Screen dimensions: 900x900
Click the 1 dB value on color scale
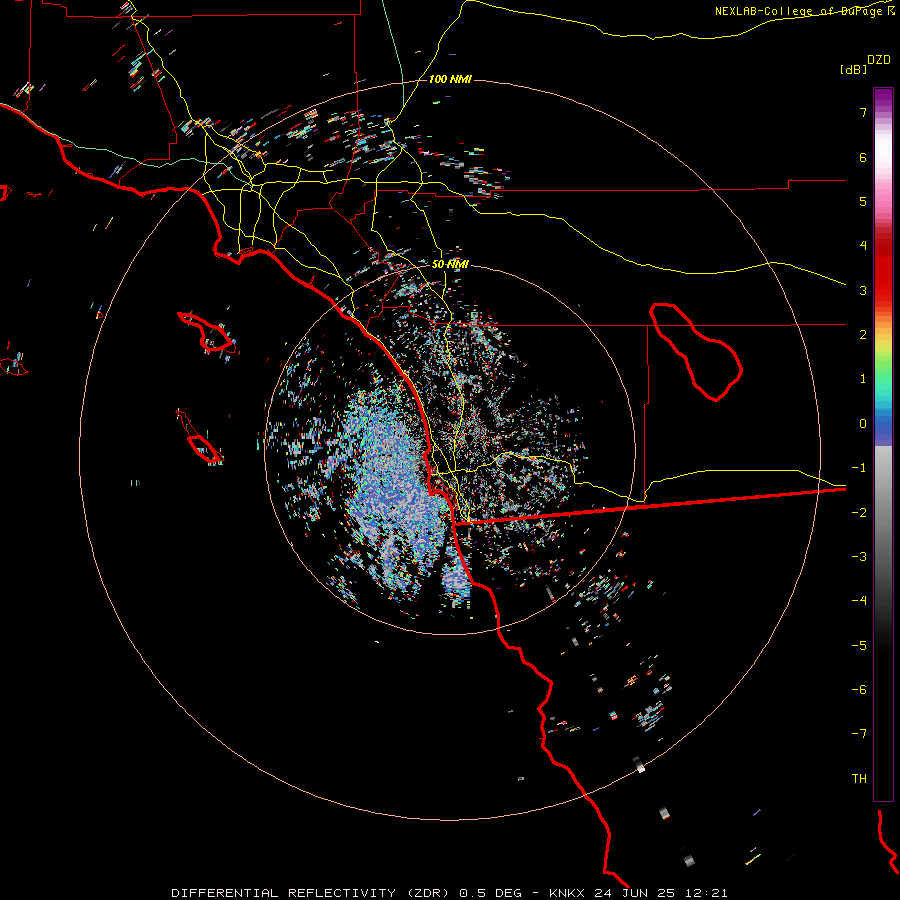tap(863, 379)
